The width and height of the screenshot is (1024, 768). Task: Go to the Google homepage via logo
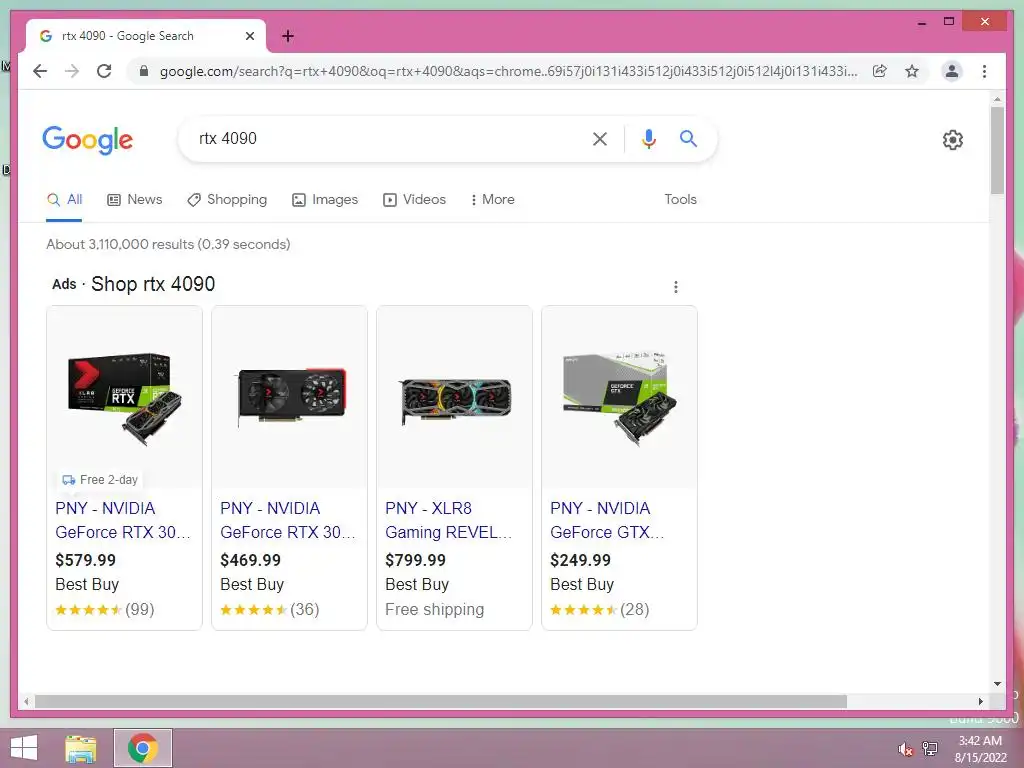tap(88, 140)
